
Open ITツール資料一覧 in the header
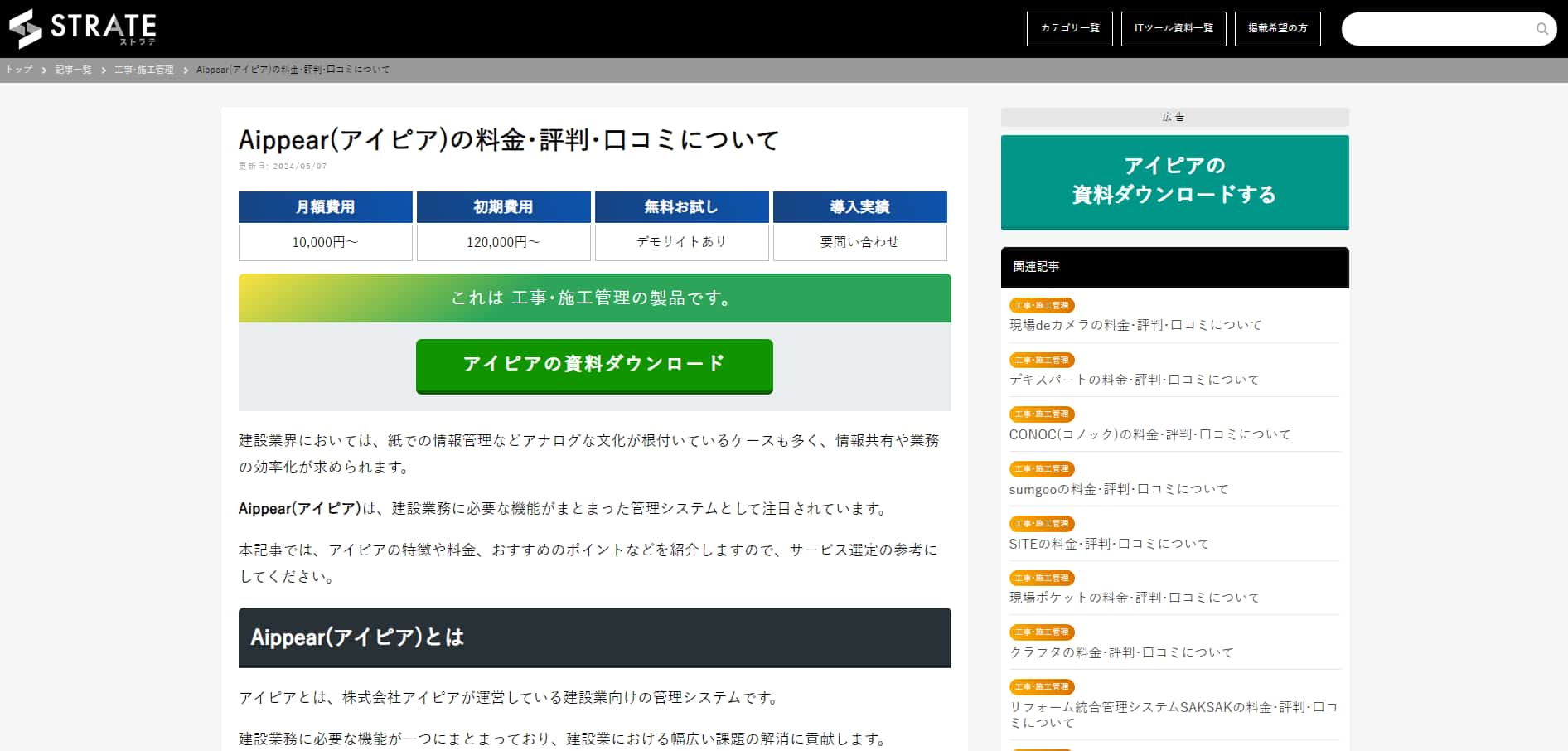[1174, 28]
